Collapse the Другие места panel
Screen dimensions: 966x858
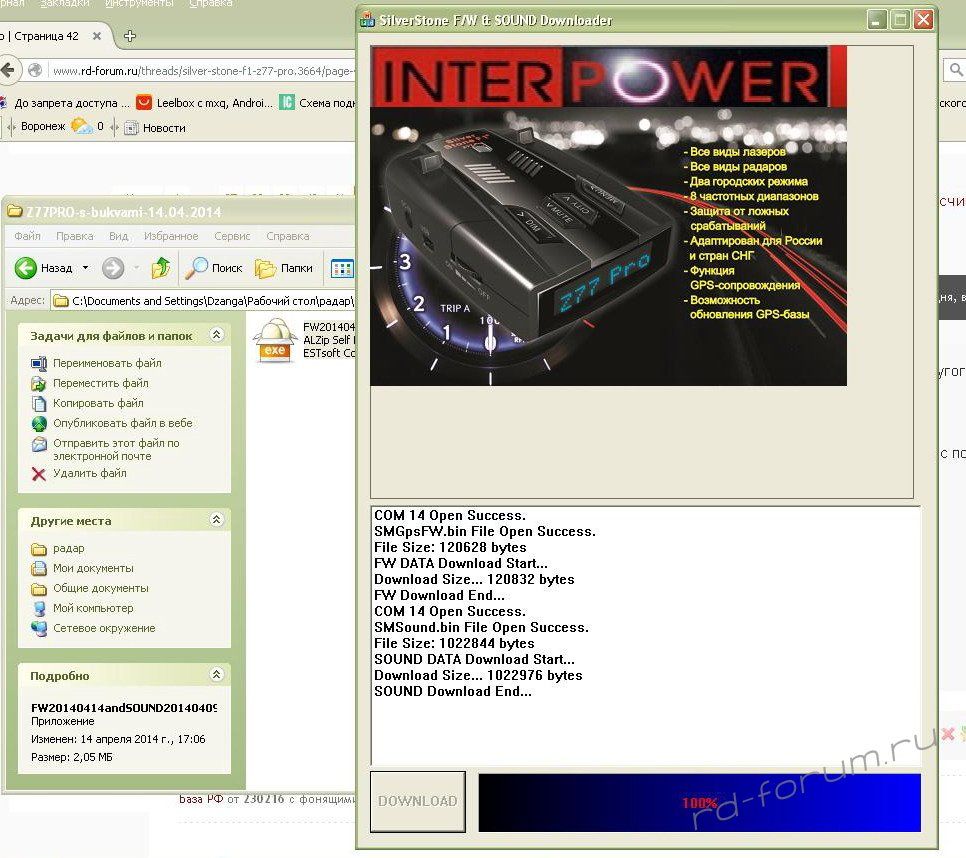[216, 520]
